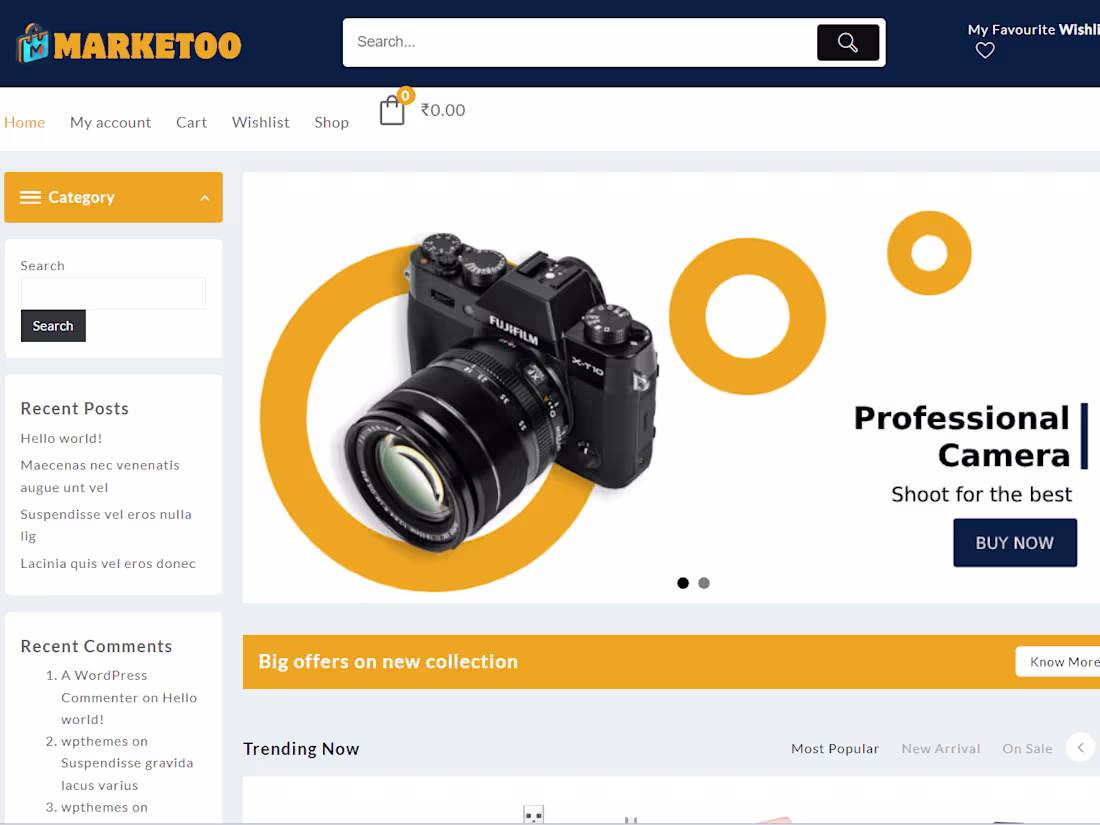Click the search magnifier icon
The height and width of the screenshot is (825, 1100).
pyautogui.click(x=847, y=42)
